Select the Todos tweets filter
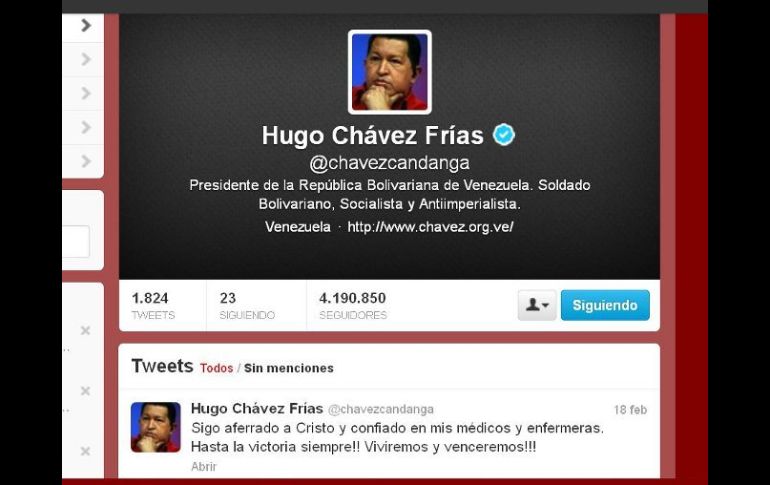This screenshot has width=770, height=485. (x=216, y=368)
